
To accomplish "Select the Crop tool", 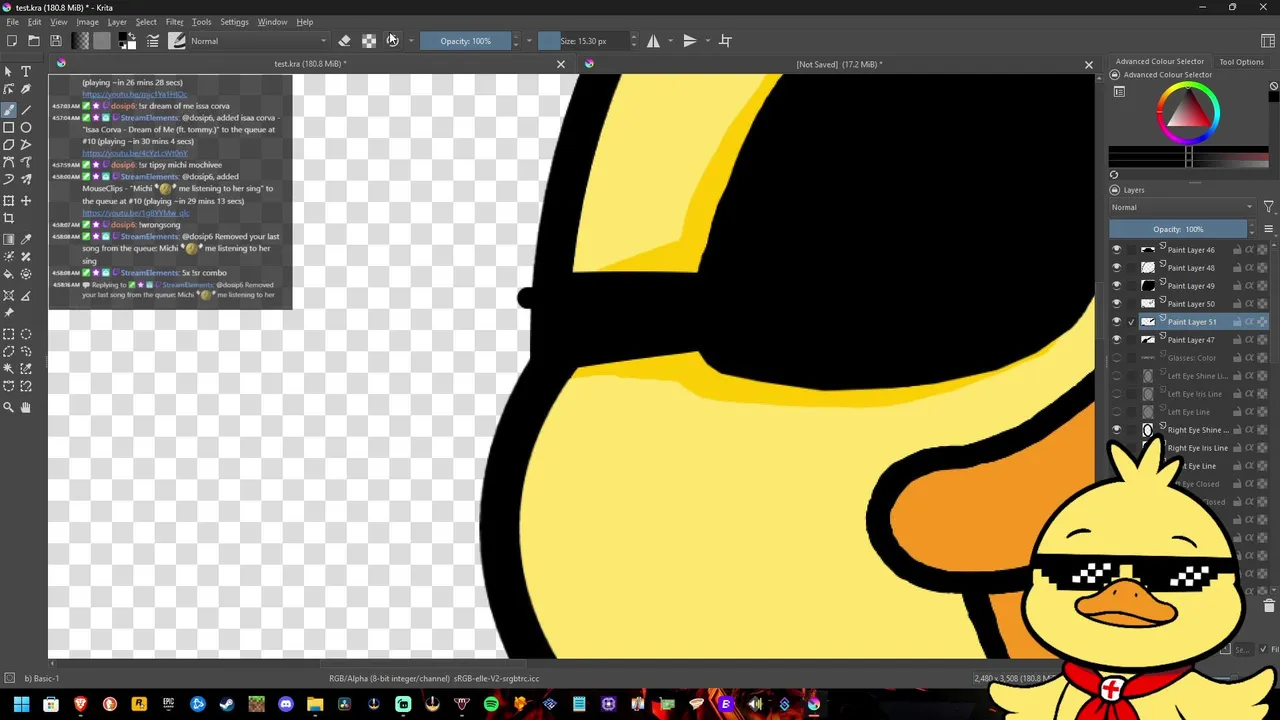I will pyautogui.click(x=9, y=218).
